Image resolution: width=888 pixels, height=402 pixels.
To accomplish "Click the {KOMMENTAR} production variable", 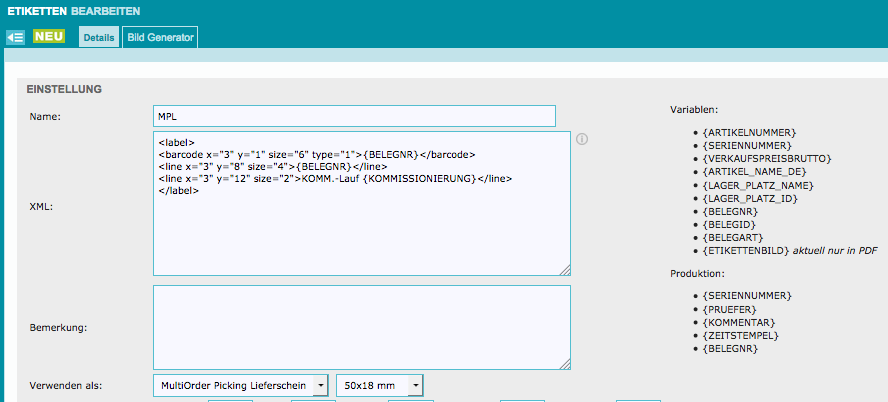I will click(x=742, y=322).
